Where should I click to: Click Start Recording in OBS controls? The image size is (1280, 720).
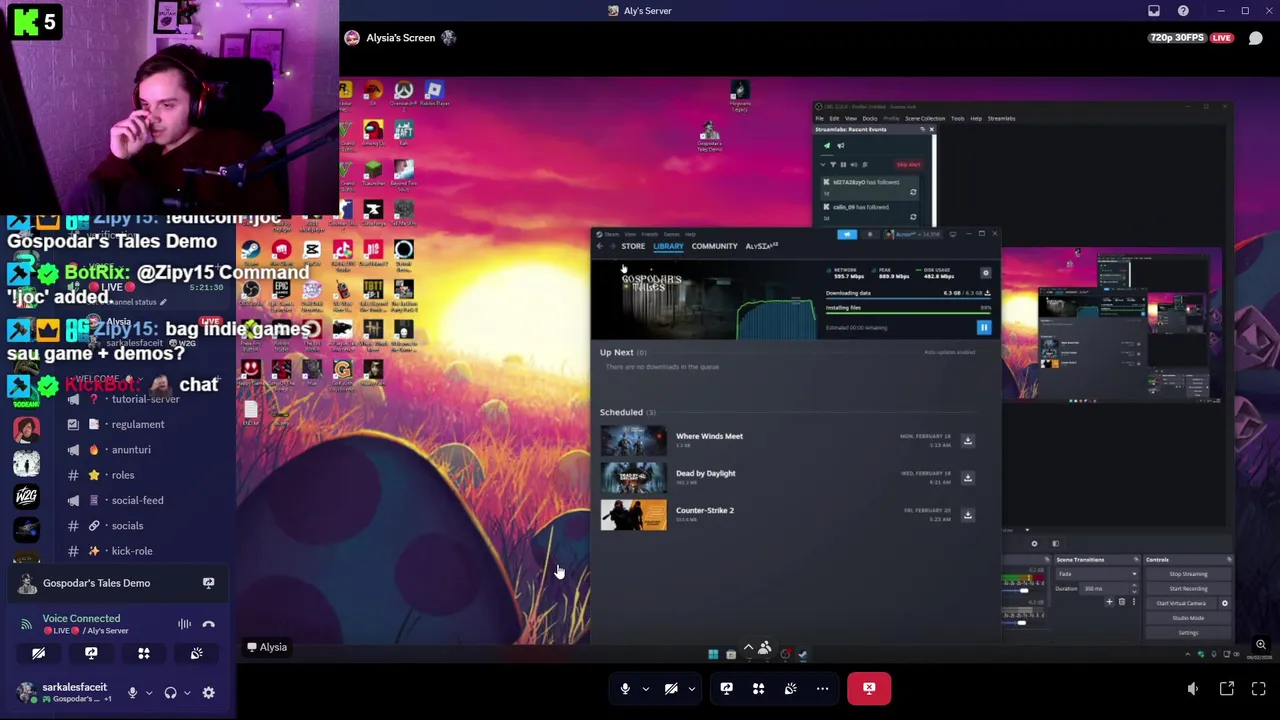[x=1188, y=588]
